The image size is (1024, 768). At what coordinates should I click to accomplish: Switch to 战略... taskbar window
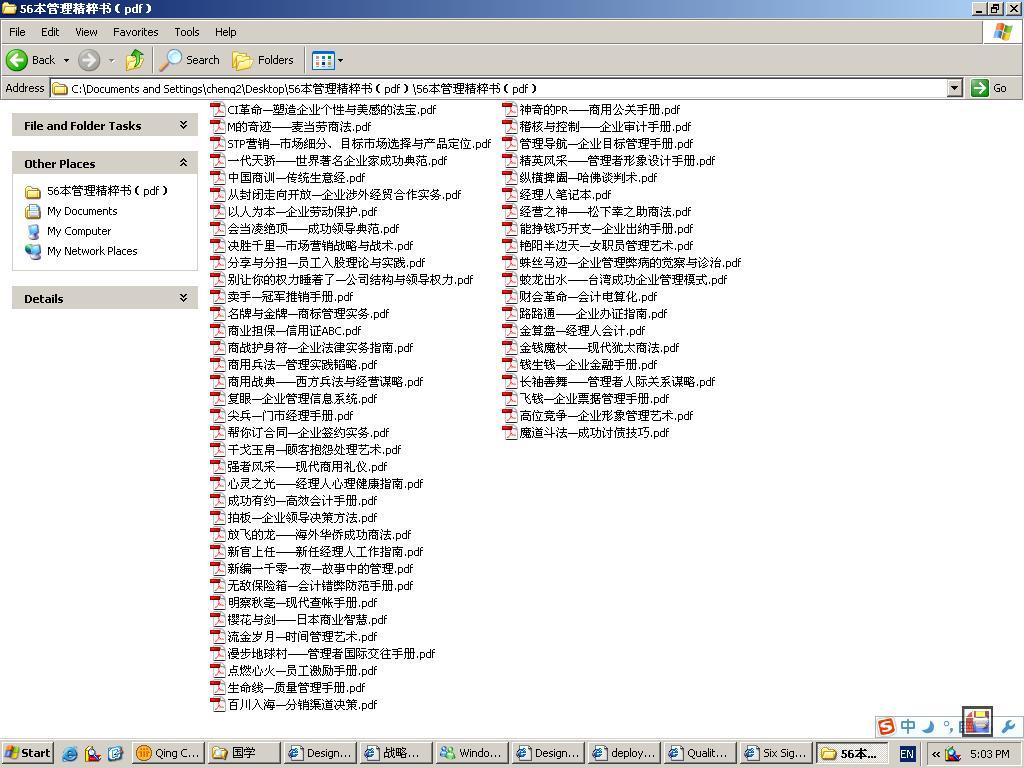pyautogui.click(x=397, y=753)
